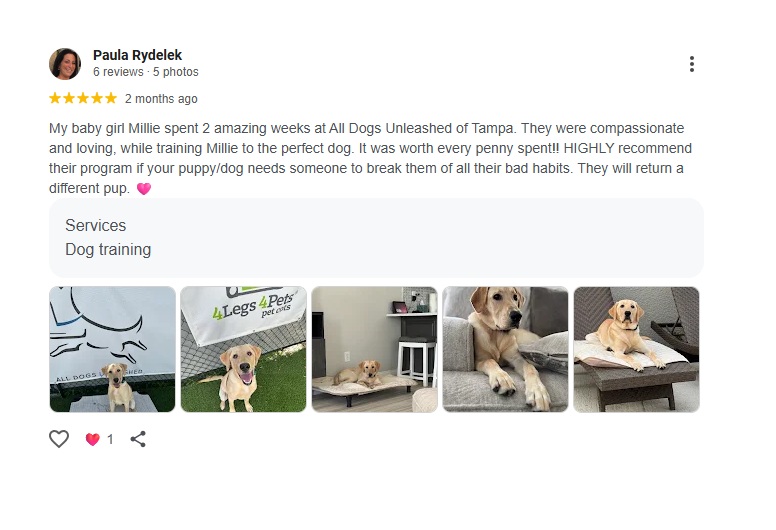This screenshot has width=776, height=530.
Task: Open the Paula Rydelek reviewer name link
Action: [x=137, y=55]
